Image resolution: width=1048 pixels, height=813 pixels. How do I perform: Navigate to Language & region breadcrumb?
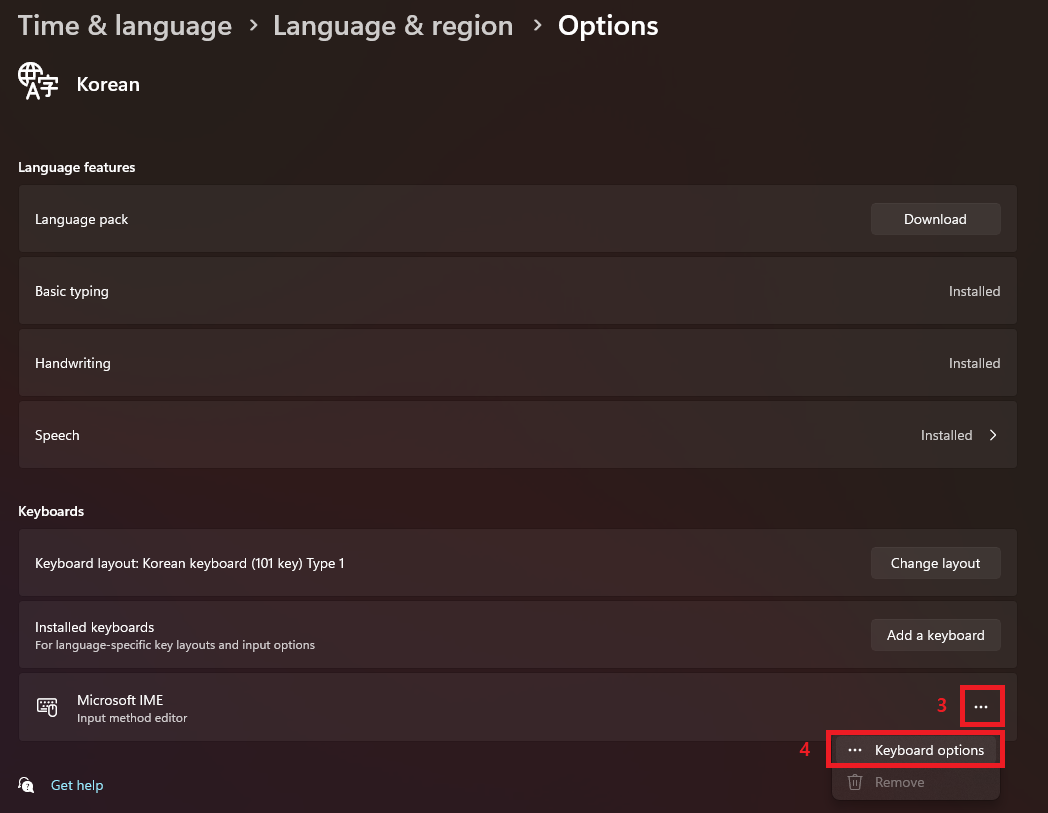tap(393, 26)
